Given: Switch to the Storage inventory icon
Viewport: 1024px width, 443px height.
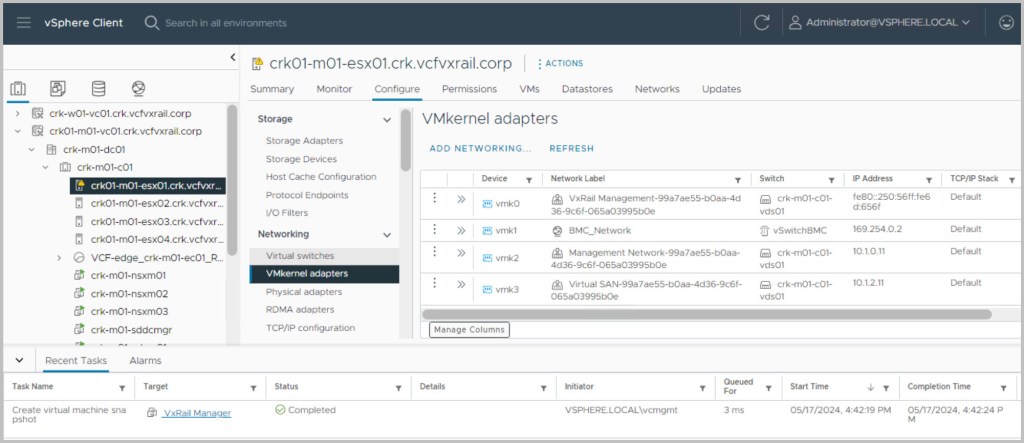Looking at the screenshot, I should [98, 88].
